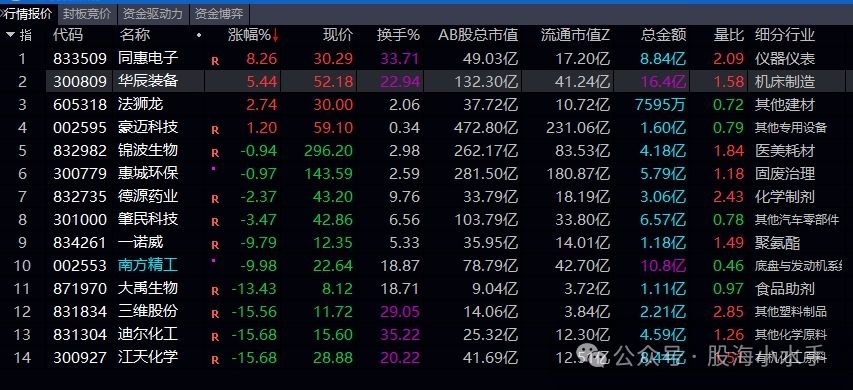Click stock code 605318
The width and height of the screenshot is (853, 390).
coord(80,104)
